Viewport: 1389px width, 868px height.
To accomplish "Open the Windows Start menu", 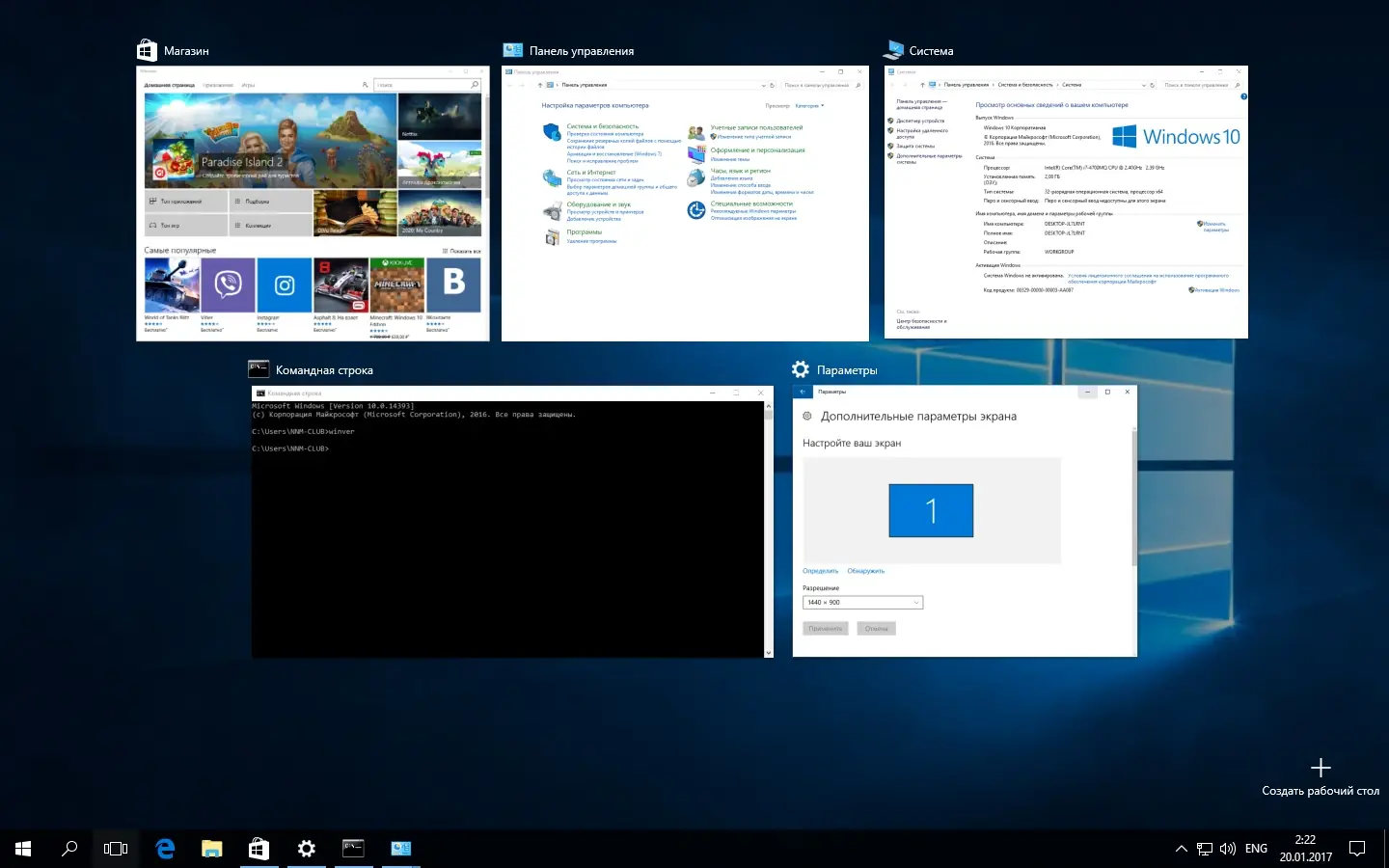I will 23,849.
